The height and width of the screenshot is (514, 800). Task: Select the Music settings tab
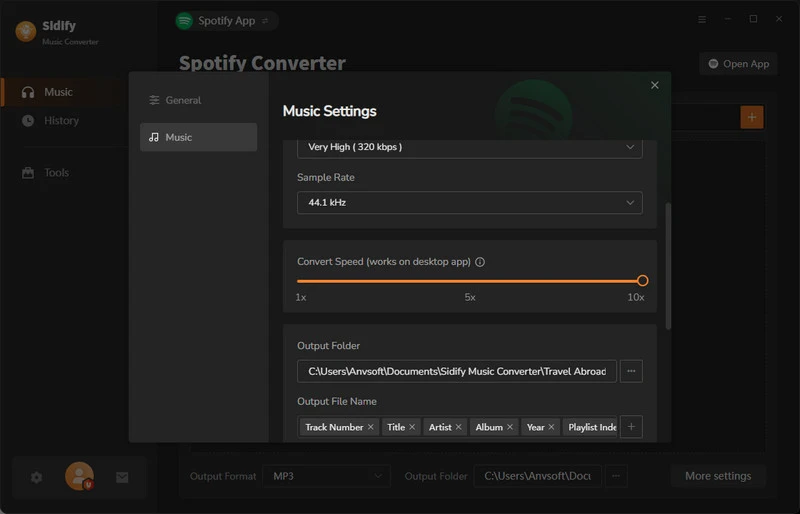[198, 137]
